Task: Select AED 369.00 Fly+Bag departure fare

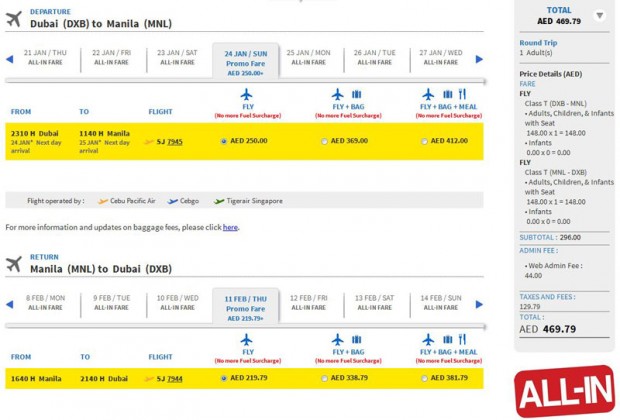Action: 324,141
